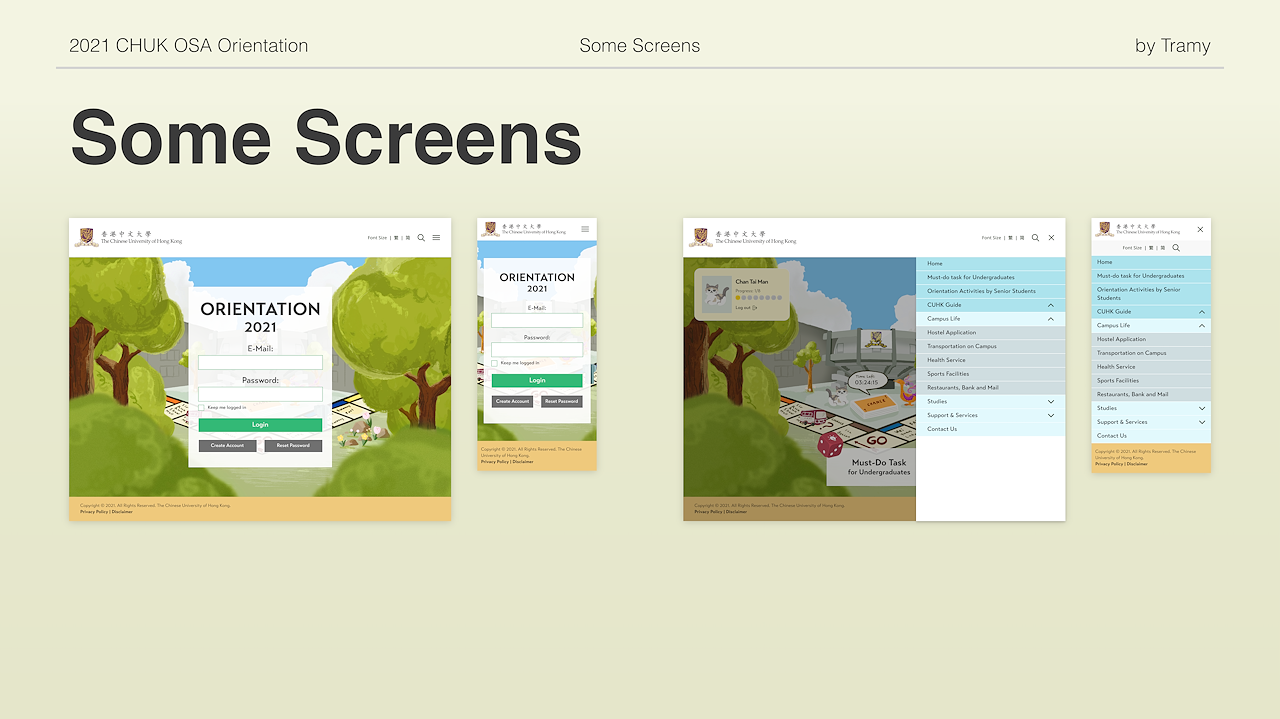
Task: Open Hostel Application in desktop menu
Action: click(x=990, y=332)
